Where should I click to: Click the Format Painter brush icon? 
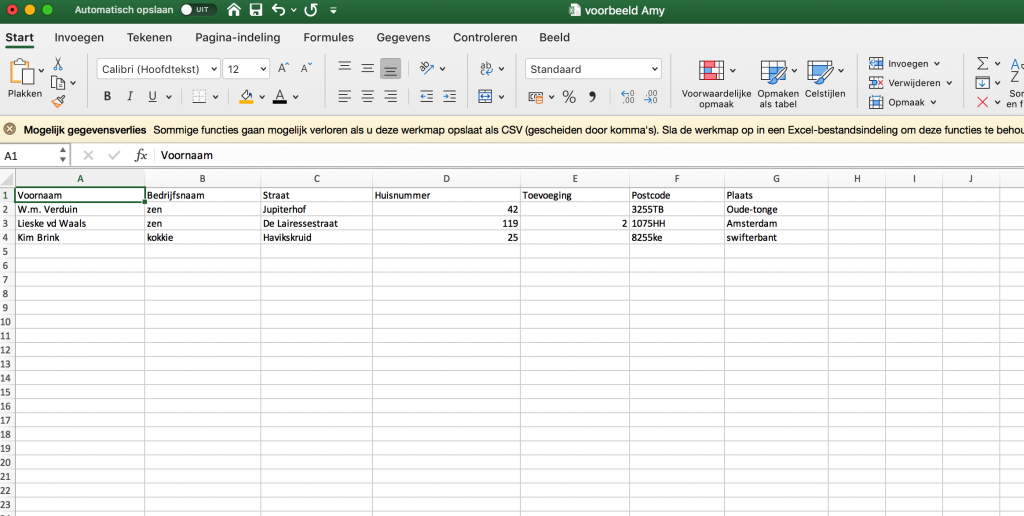[58, 100]
